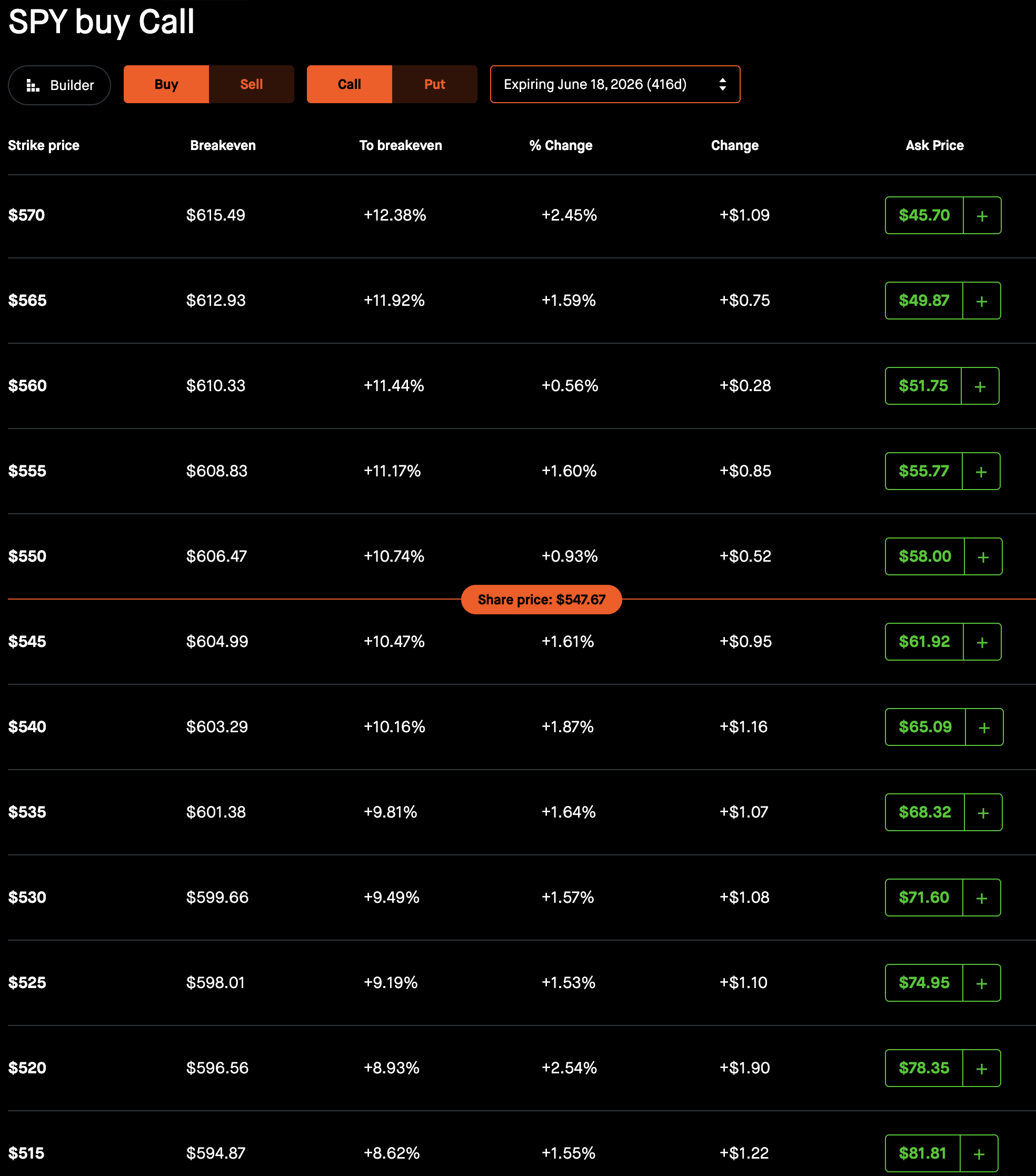
Task: Select the $560 strike price row
Action: coord(522,386)
